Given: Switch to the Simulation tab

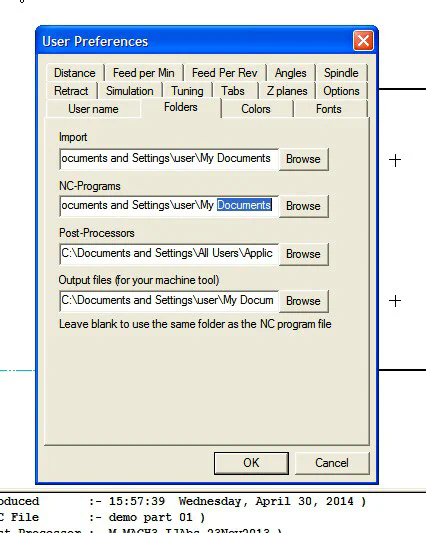Looking at the screenshot, I should click(x=130, y=91).
